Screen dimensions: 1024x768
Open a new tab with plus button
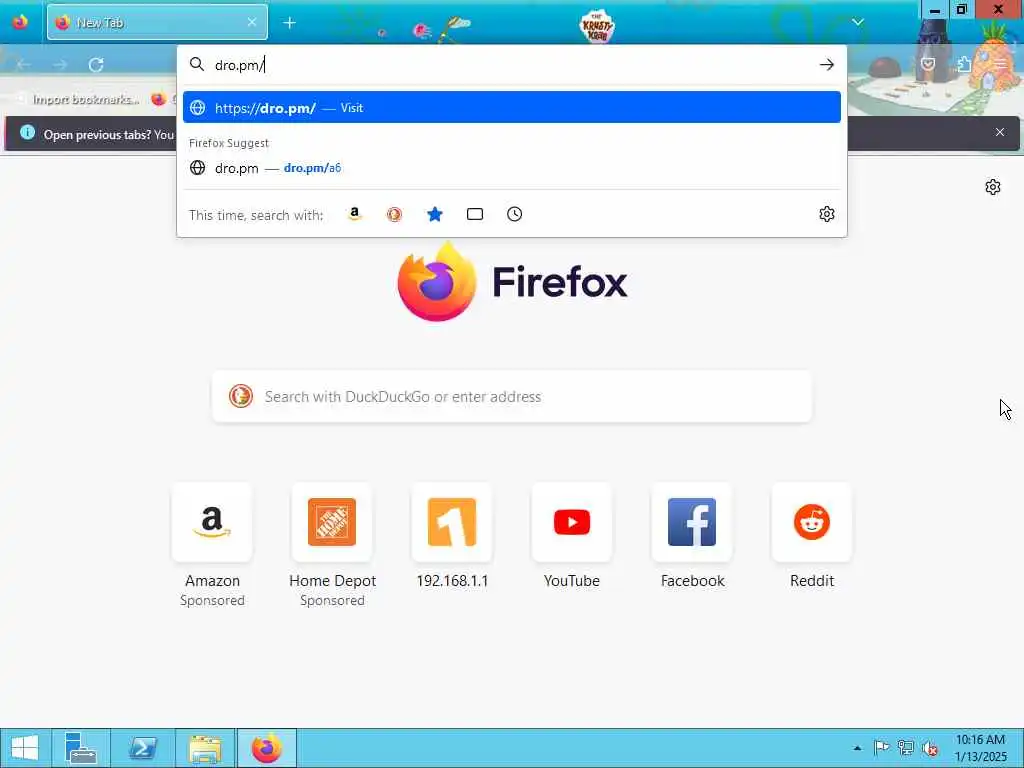[x=289, y=23]
